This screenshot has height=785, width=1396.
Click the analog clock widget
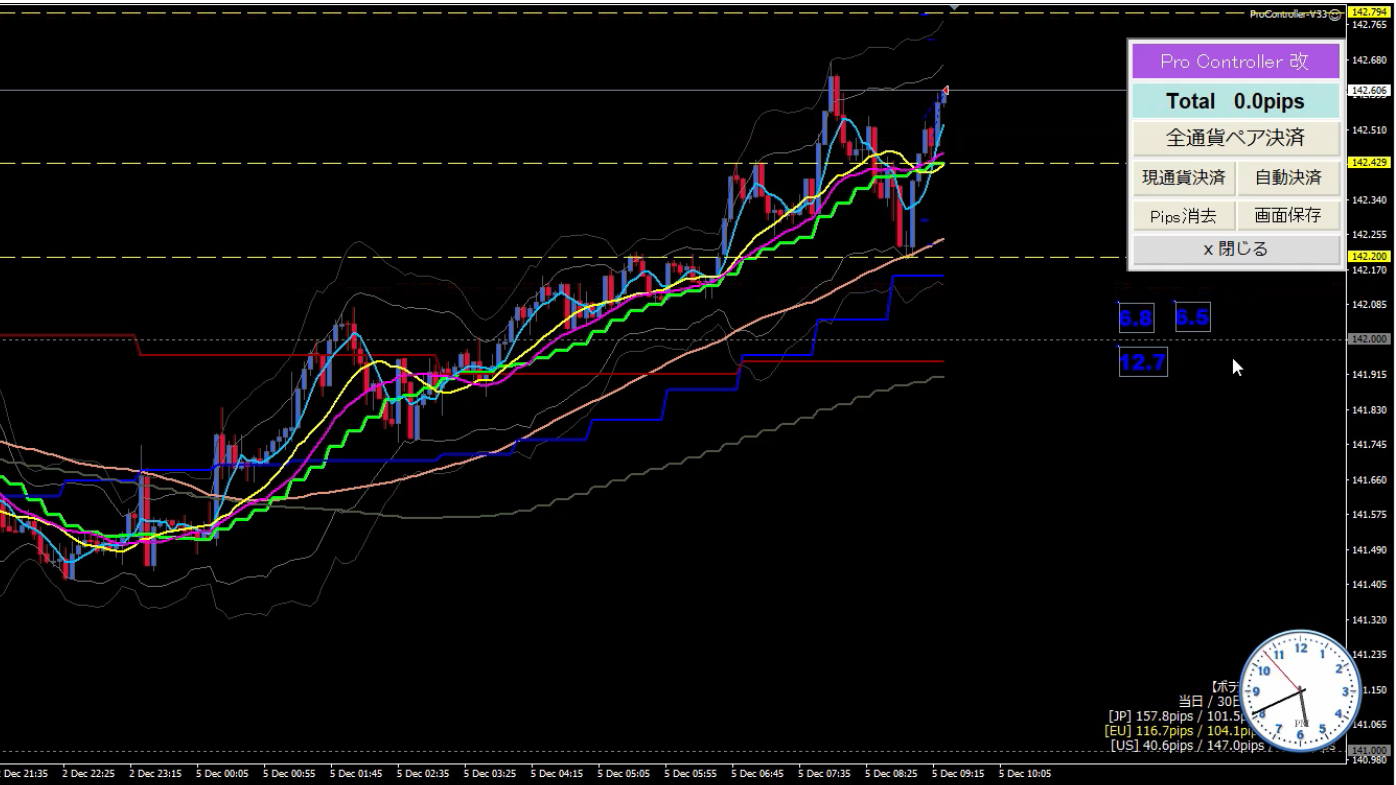[x=1301, y=691]
